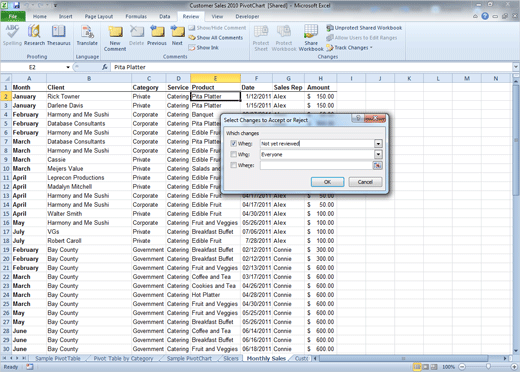Click the zoom slider handle
520x372 pixels.
pos(488,367)
